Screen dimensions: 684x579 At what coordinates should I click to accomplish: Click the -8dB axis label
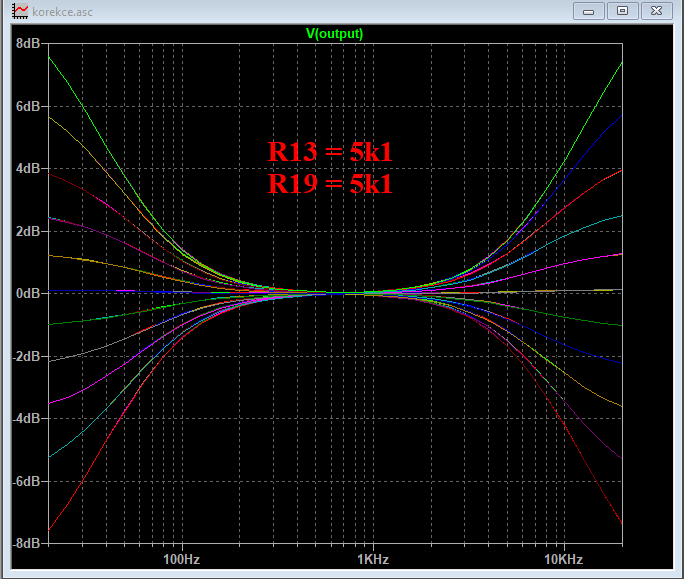point(26,544)
